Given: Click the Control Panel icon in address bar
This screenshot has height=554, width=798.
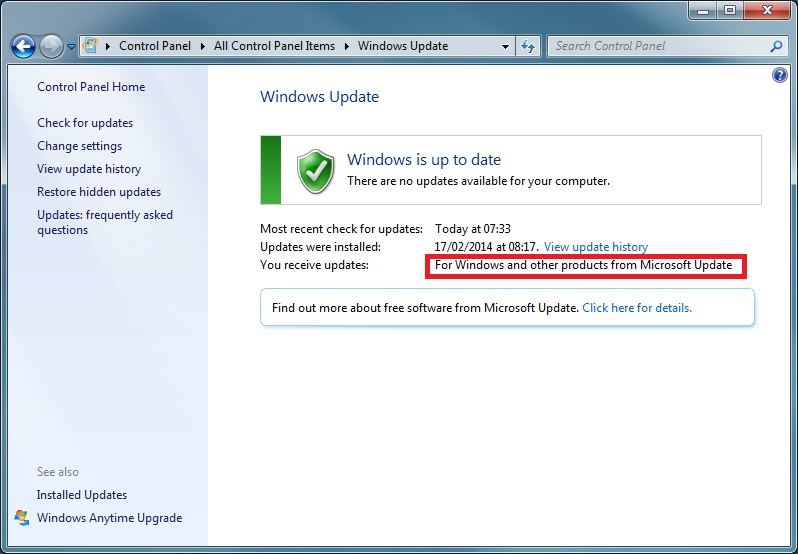Looking at the screenshot, I should tap(90, 46).
